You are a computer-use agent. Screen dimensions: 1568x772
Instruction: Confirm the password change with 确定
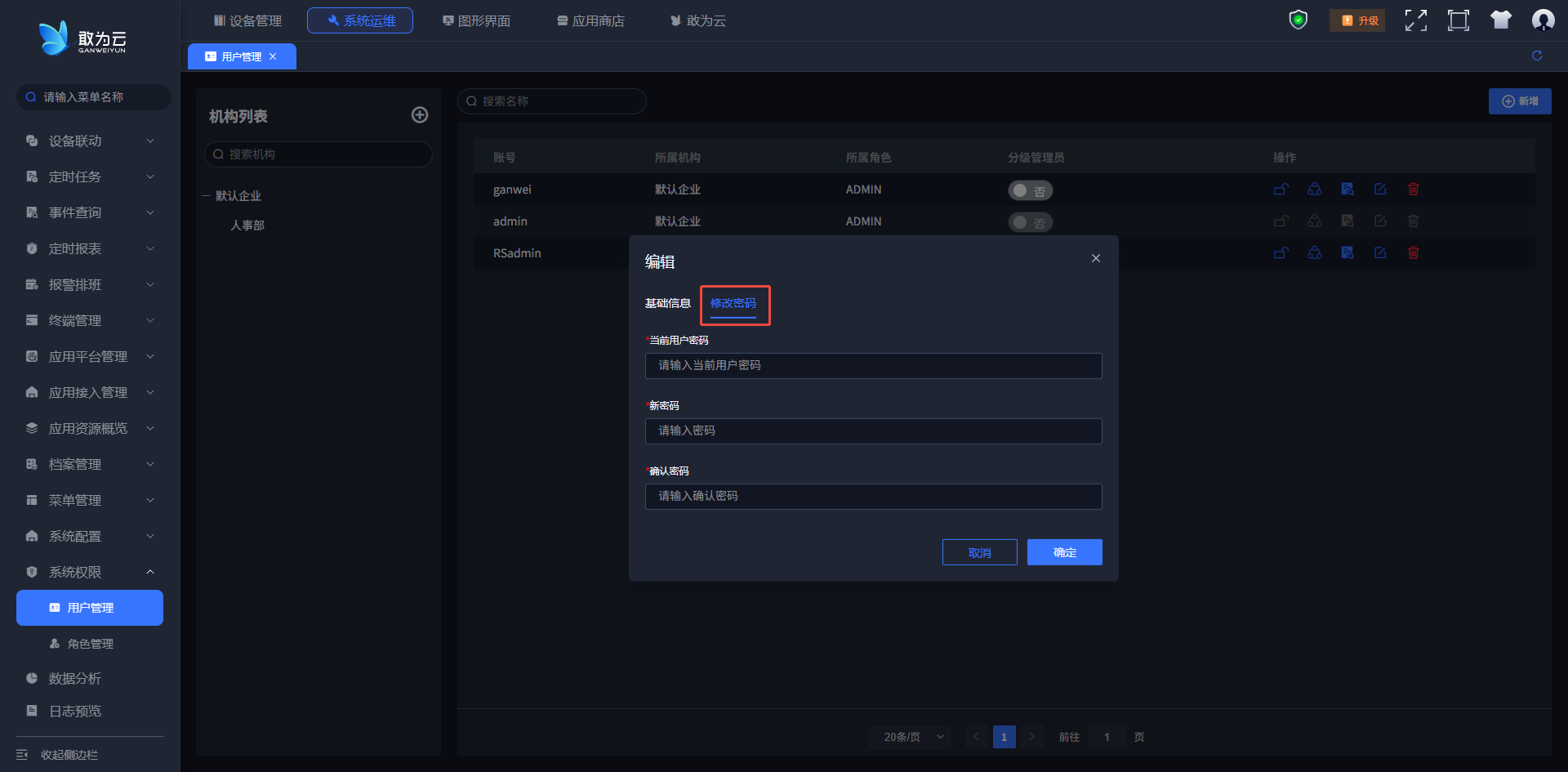1065,552
